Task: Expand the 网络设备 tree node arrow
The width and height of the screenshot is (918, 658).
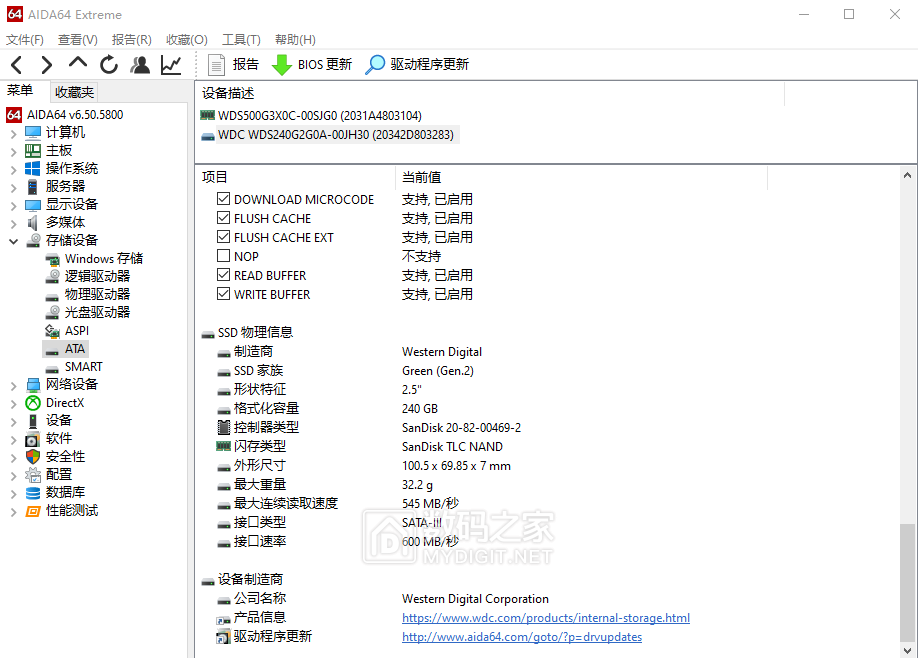Action: tap(13, 386)
